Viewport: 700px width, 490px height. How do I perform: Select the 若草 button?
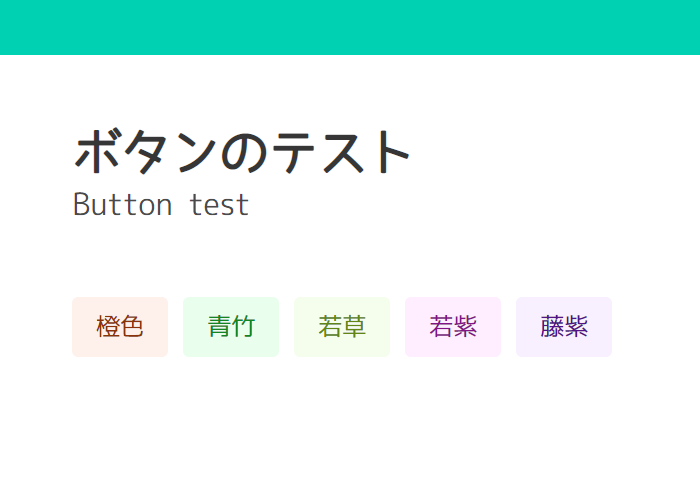[x=342, y=327]
